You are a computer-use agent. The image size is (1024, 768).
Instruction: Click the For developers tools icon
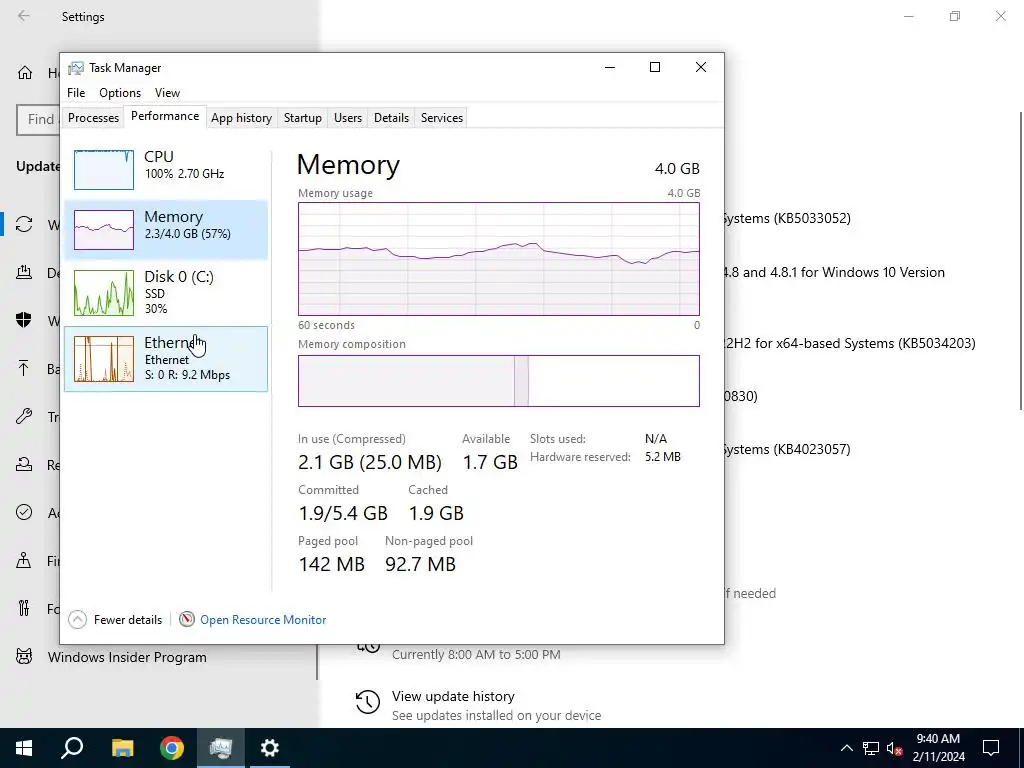coord(24,608)
